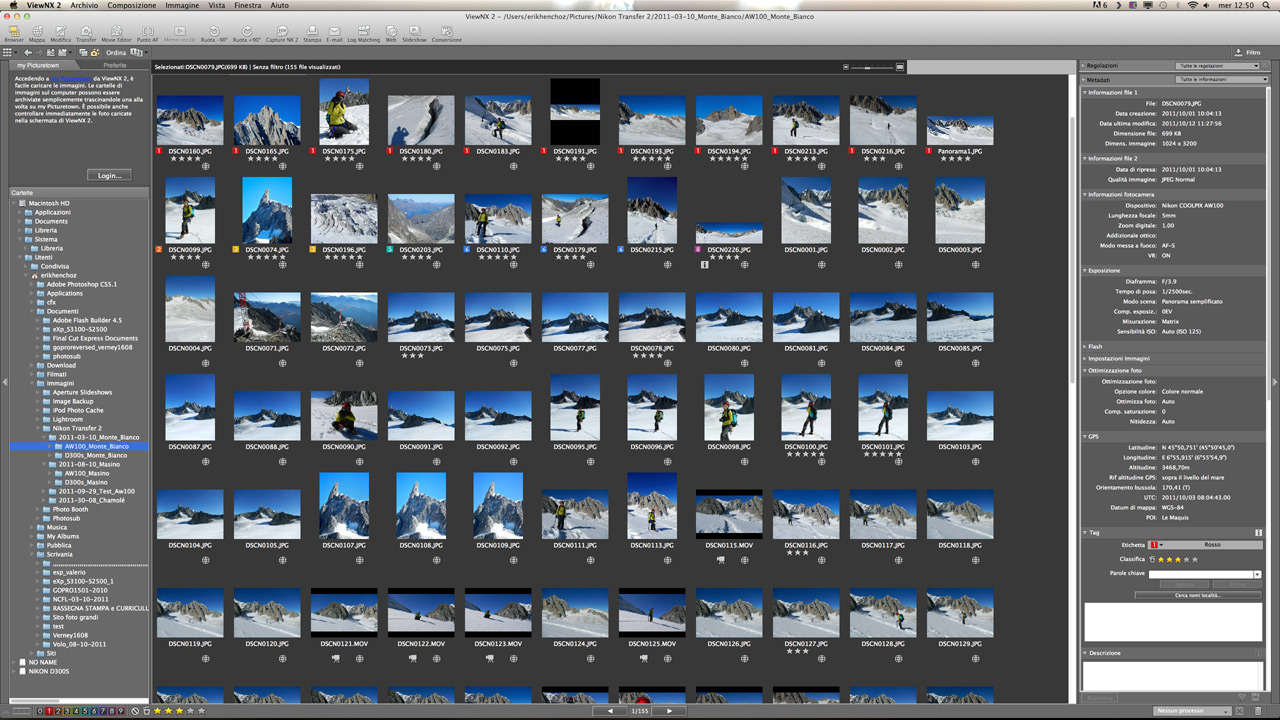1280x720 pixels.
Task: Click the Stampa printer icon
Action: 312,33
